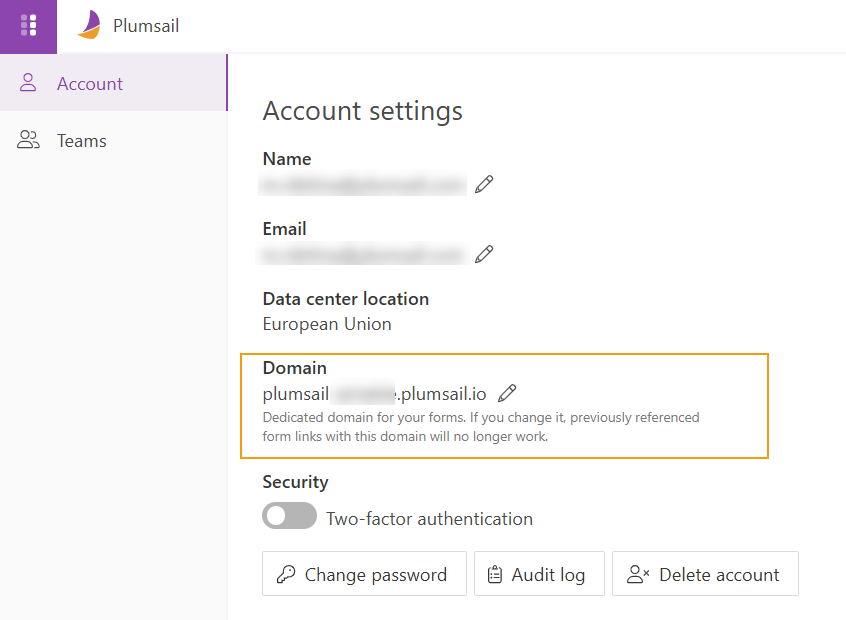Click the European Union location text
This screenshot has width=846, height=620.
327,324
